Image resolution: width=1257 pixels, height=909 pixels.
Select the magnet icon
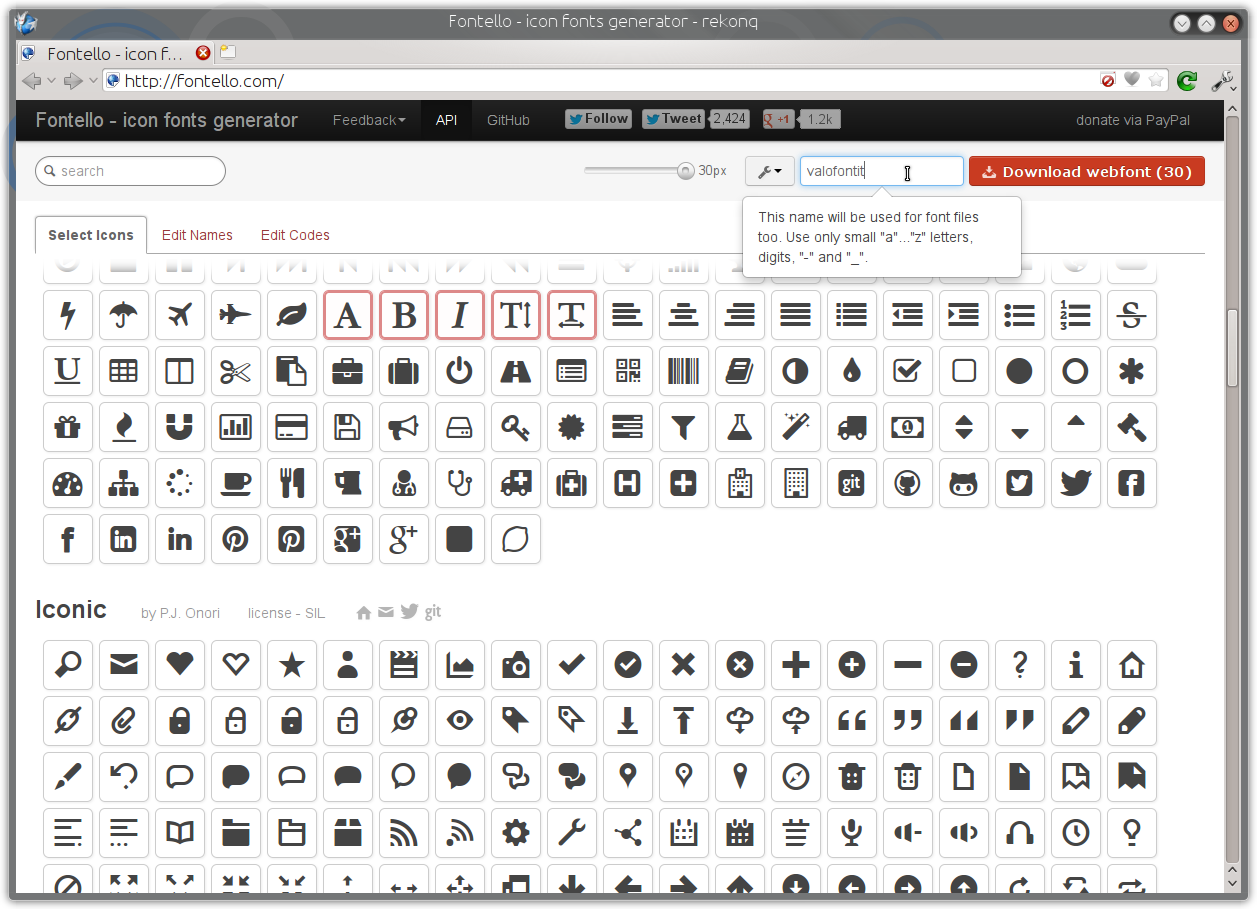(180, 427)
